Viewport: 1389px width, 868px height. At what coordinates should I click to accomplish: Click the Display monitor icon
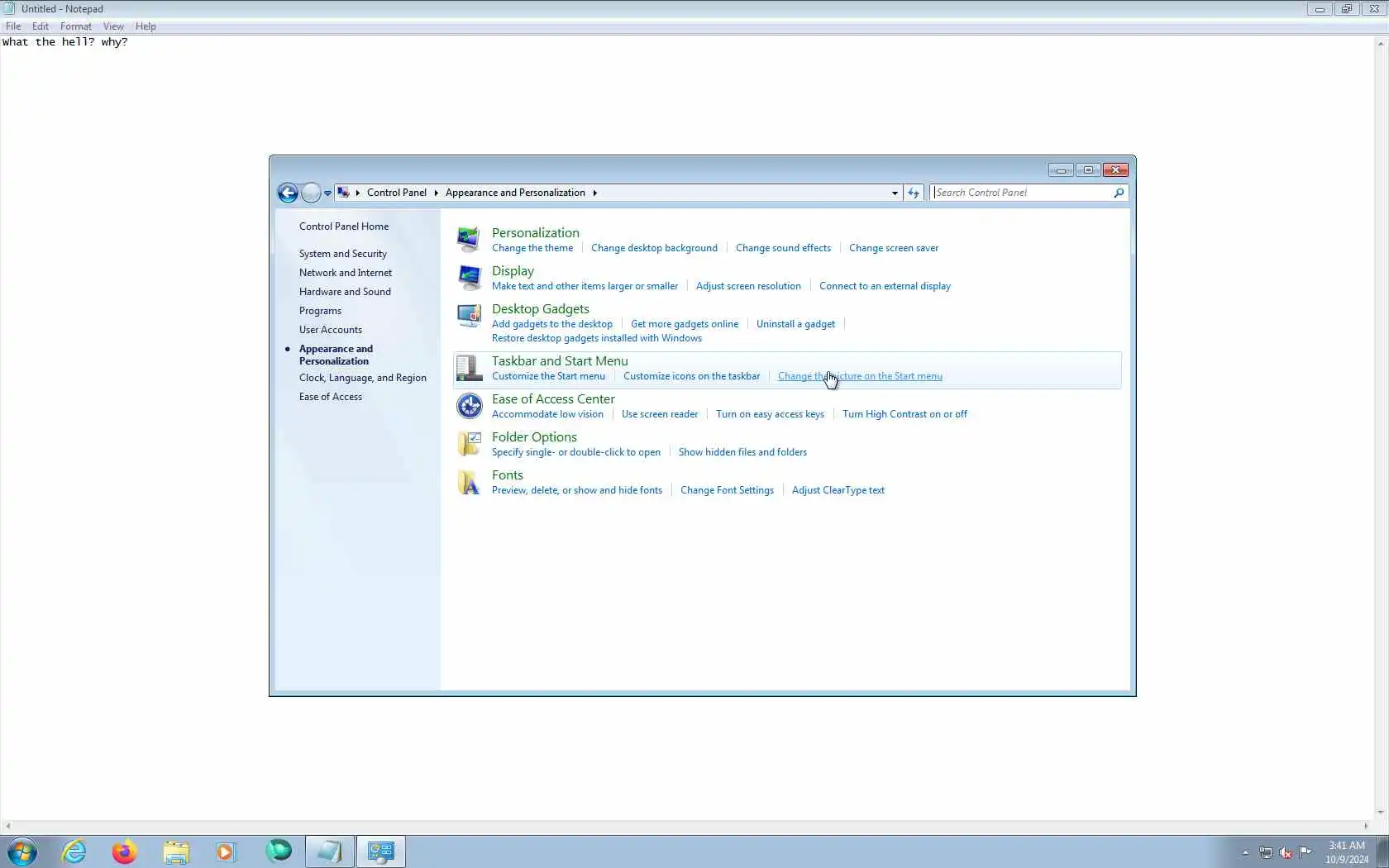(469, 277)
